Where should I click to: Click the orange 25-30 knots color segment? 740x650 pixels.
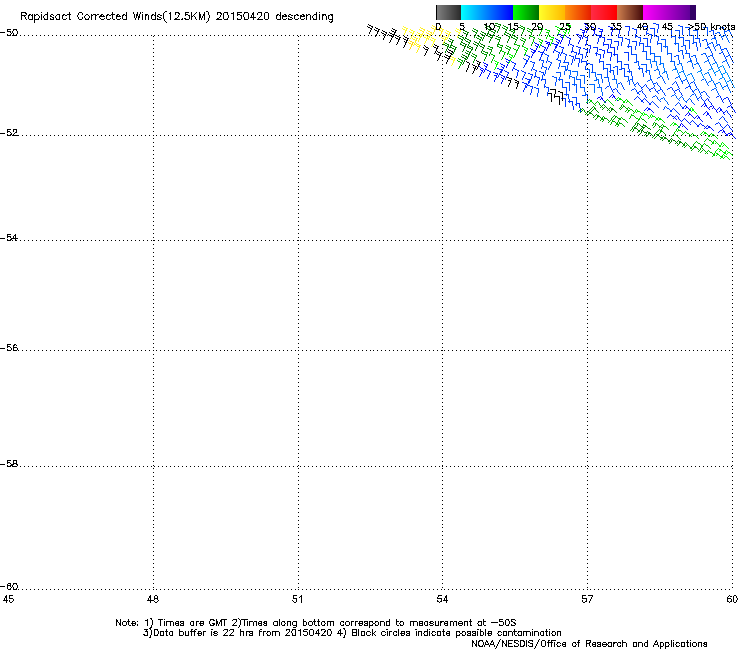coord(578,12)
